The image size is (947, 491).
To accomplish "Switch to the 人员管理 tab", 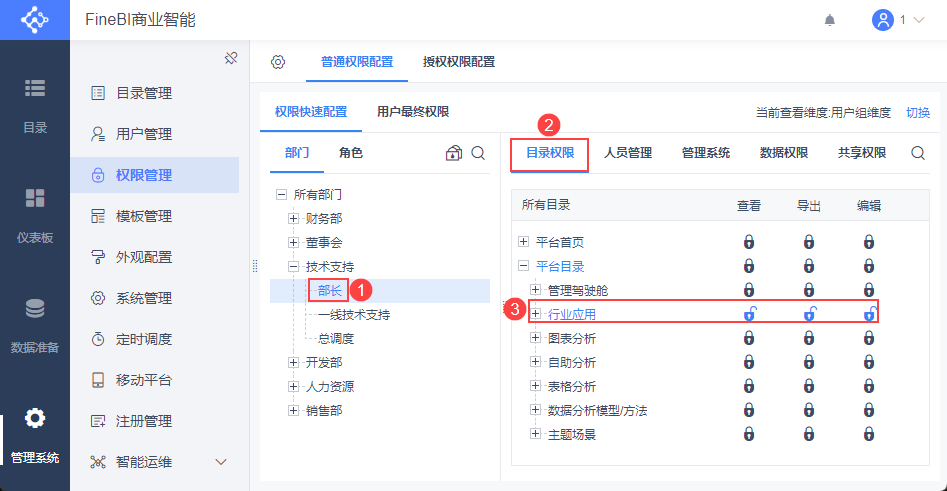I will (x=628, y=153).
